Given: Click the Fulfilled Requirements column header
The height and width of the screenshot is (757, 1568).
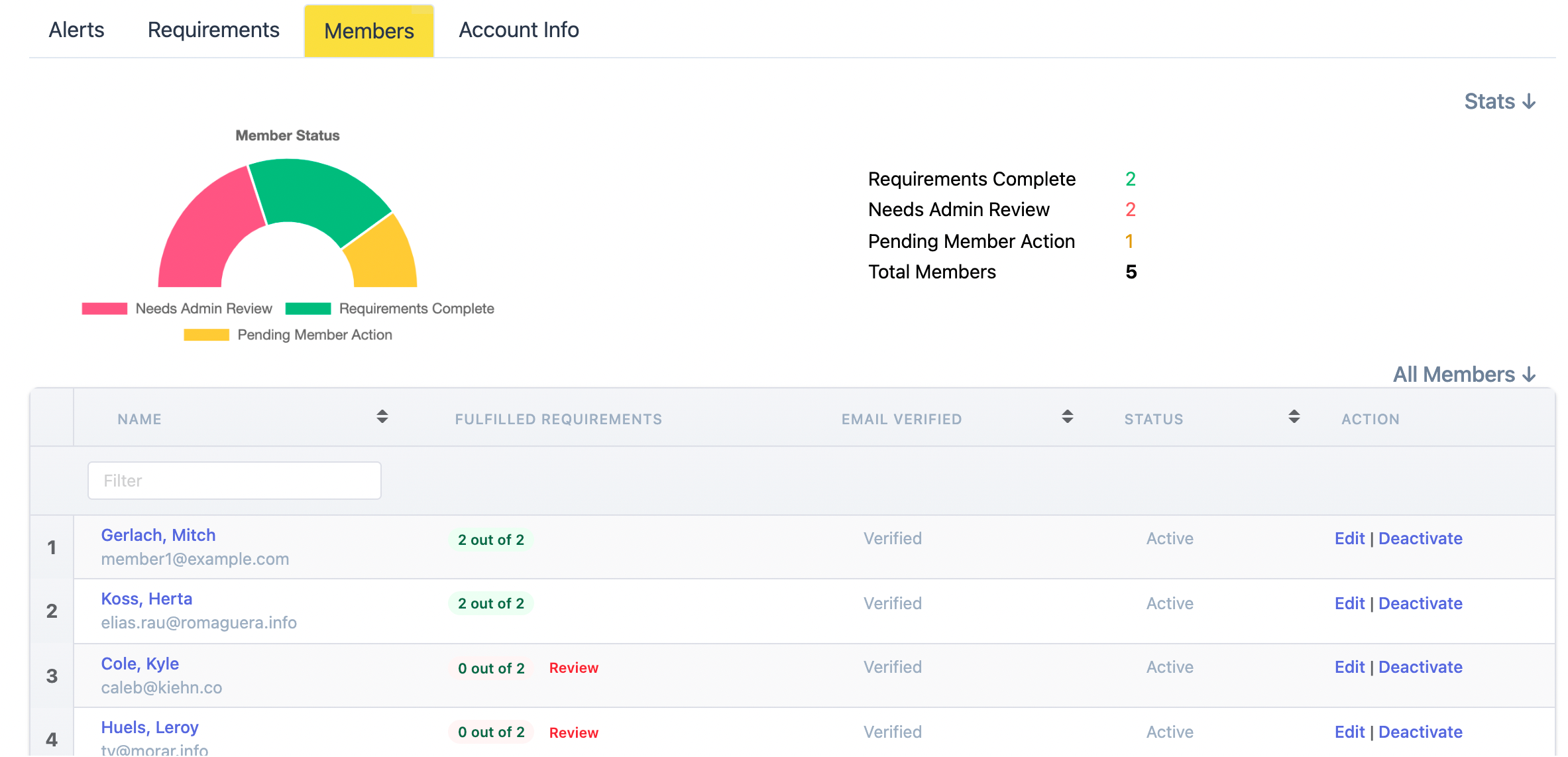Looking at the screenshot, I should (x=559, y=419).
